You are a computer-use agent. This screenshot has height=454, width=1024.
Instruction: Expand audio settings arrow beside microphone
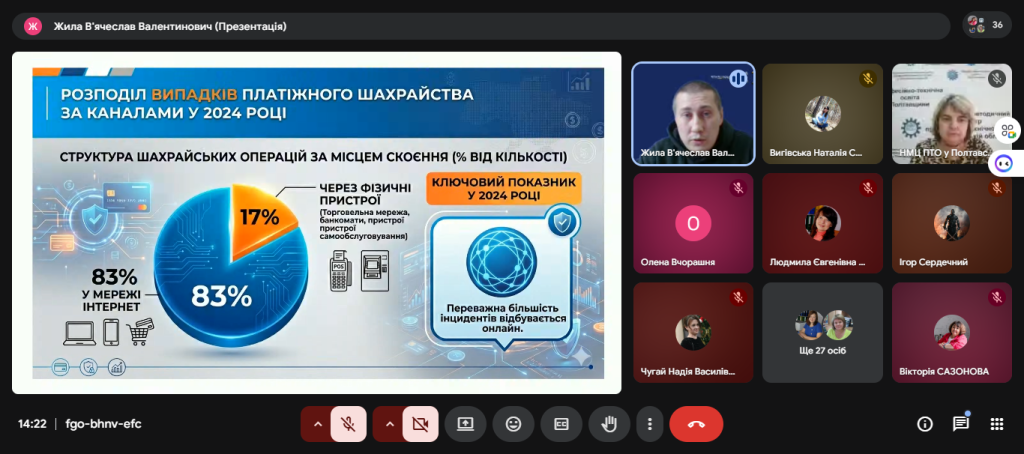click(x=318, y=424)
